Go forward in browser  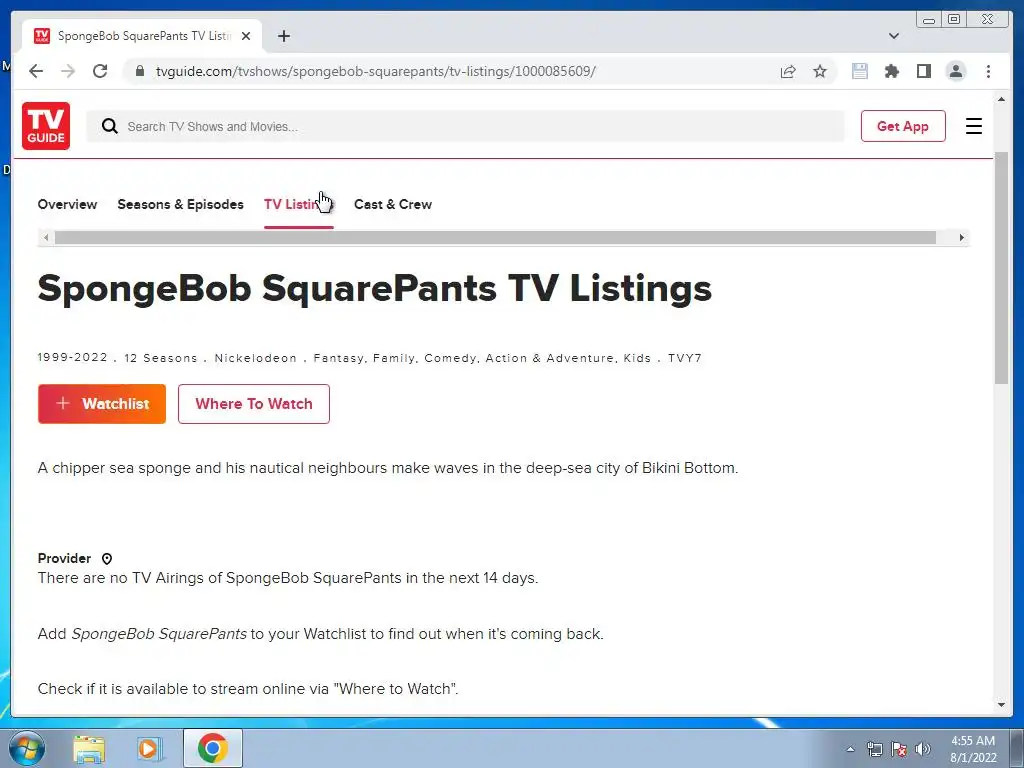coord(68,71)
